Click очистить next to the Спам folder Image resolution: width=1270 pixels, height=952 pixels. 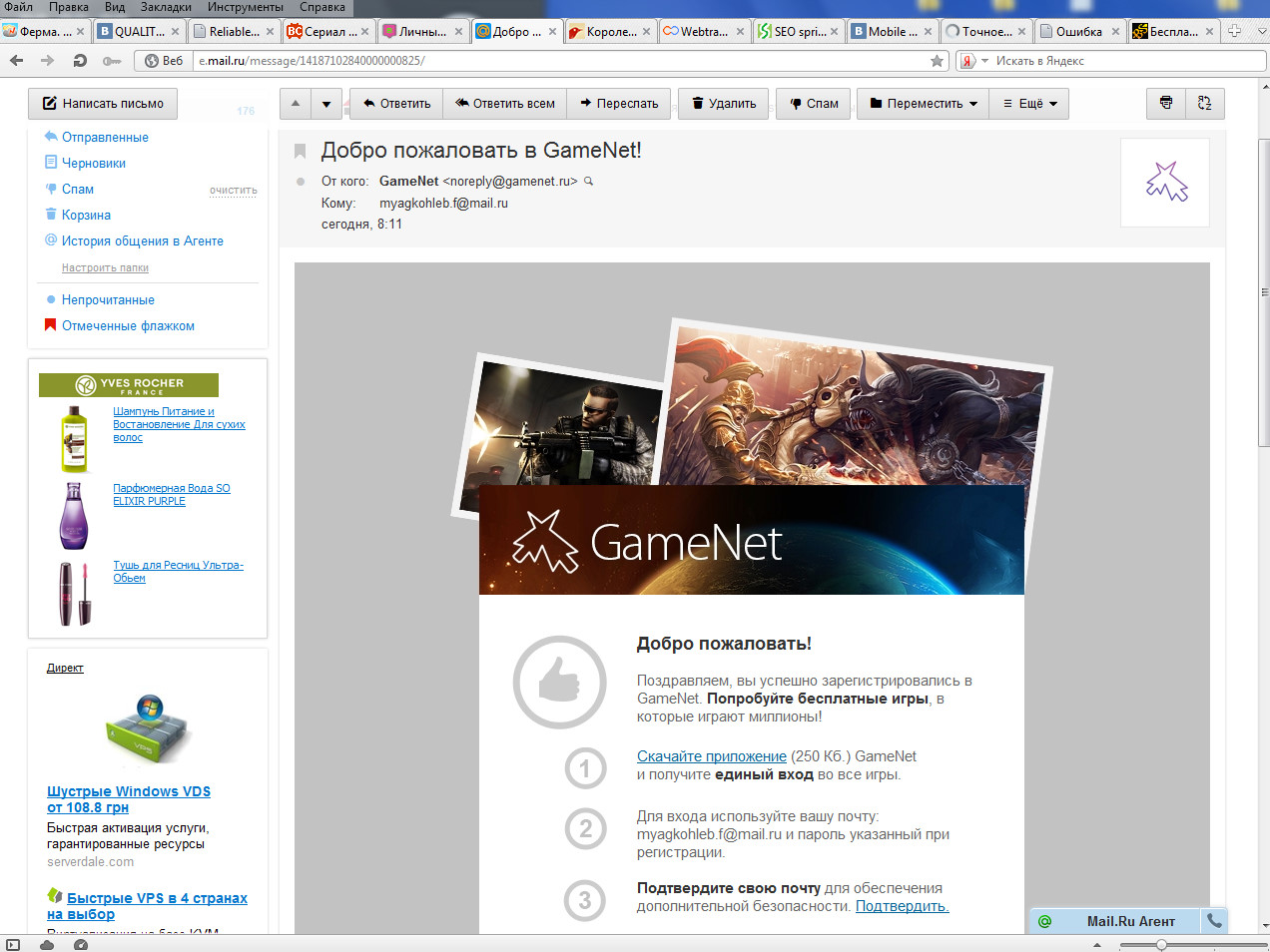click(x=233, y=190)
